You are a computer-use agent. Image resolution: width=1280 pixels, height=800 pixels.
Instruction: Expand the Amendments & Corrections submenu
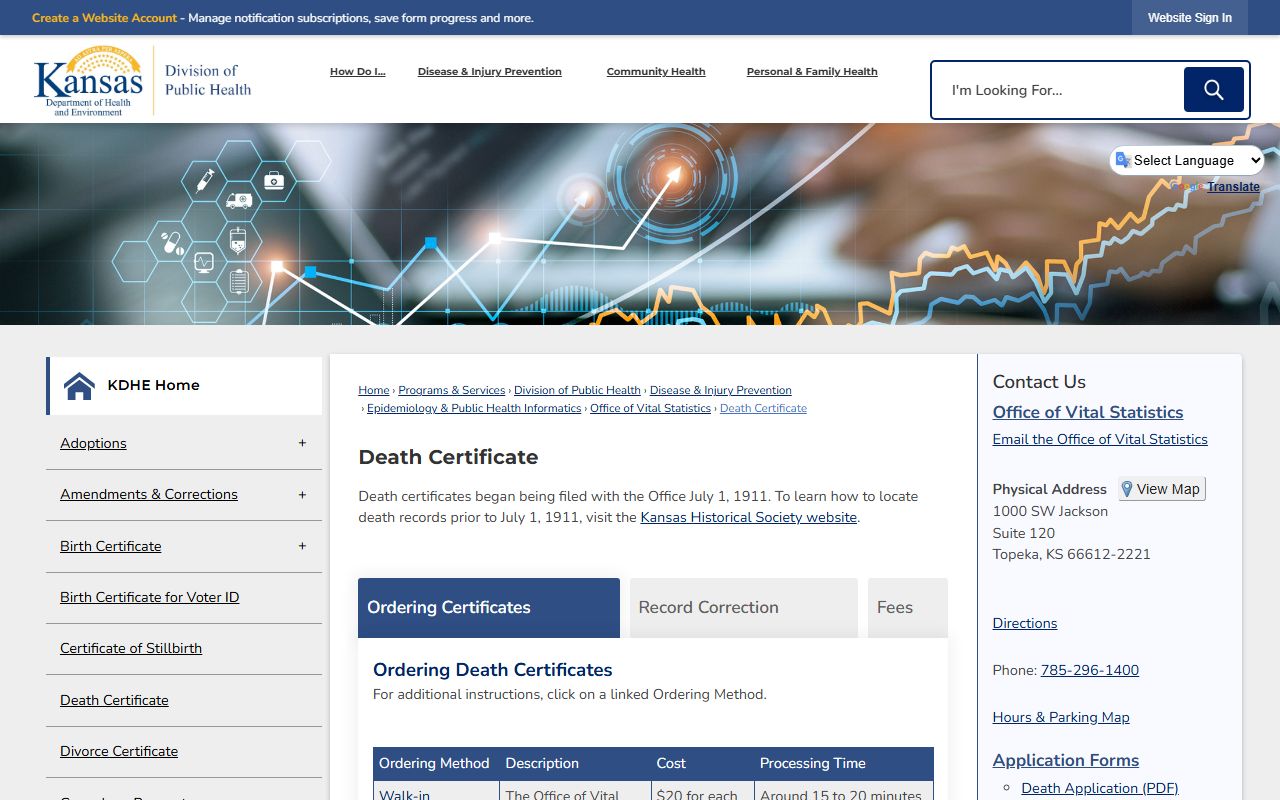tap(302, 494)
